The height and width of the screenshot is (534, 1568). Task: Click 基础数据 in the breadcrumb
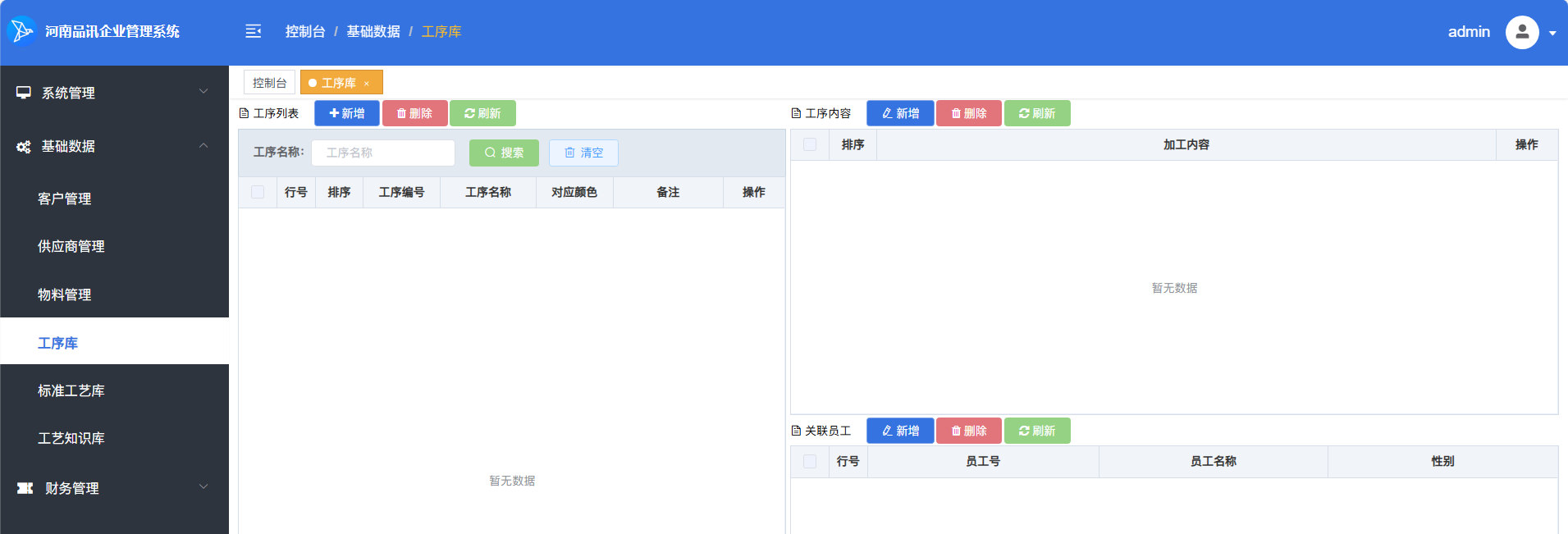(373, 31)
